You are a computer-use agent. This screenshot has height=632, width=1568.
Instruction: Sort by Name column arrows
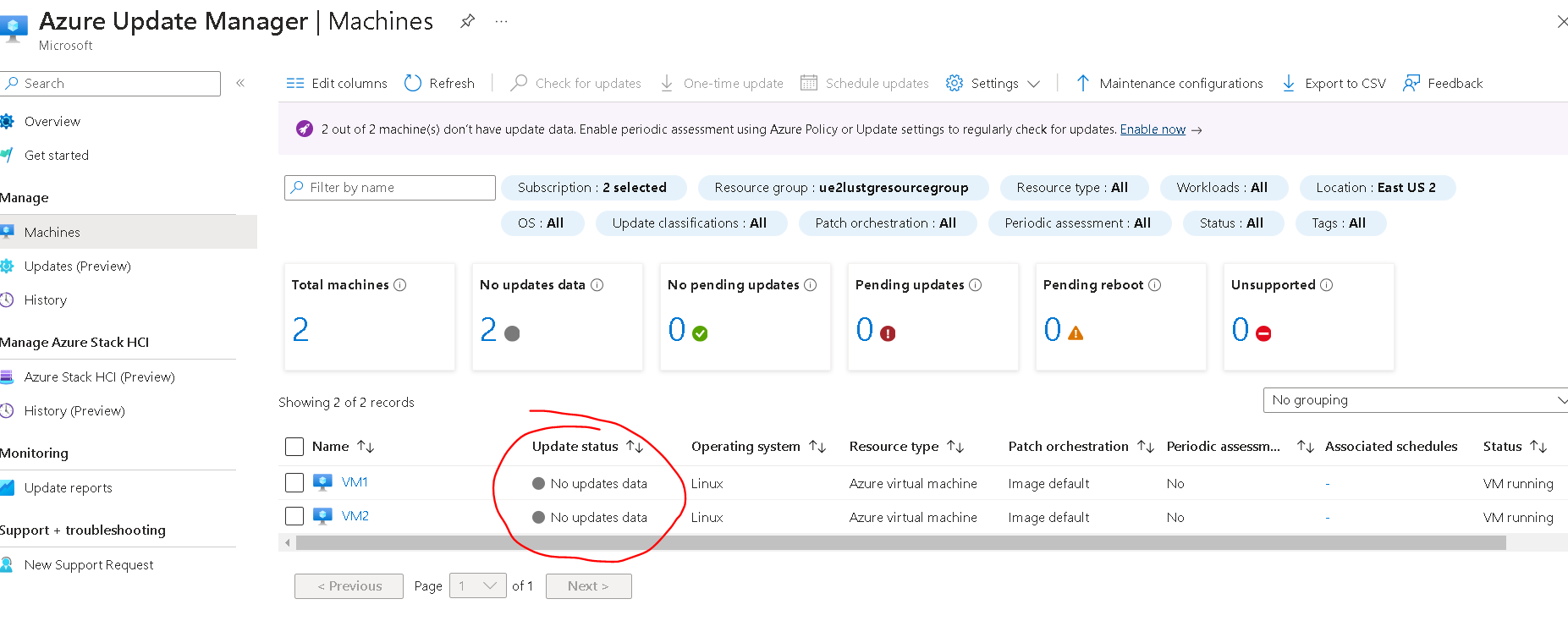click(366, 447)
